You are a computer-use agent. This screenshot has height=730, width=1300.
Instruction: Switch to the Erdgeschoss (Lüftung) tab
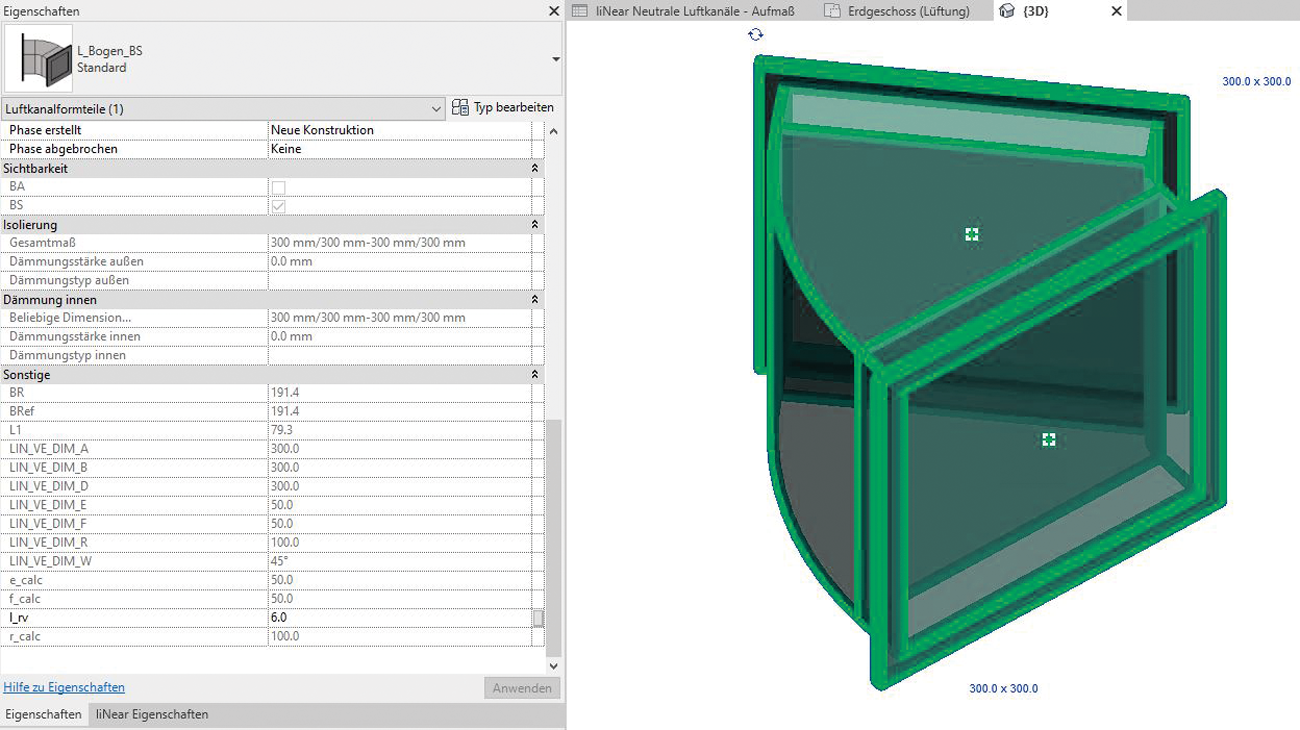[x=906, y=11]
